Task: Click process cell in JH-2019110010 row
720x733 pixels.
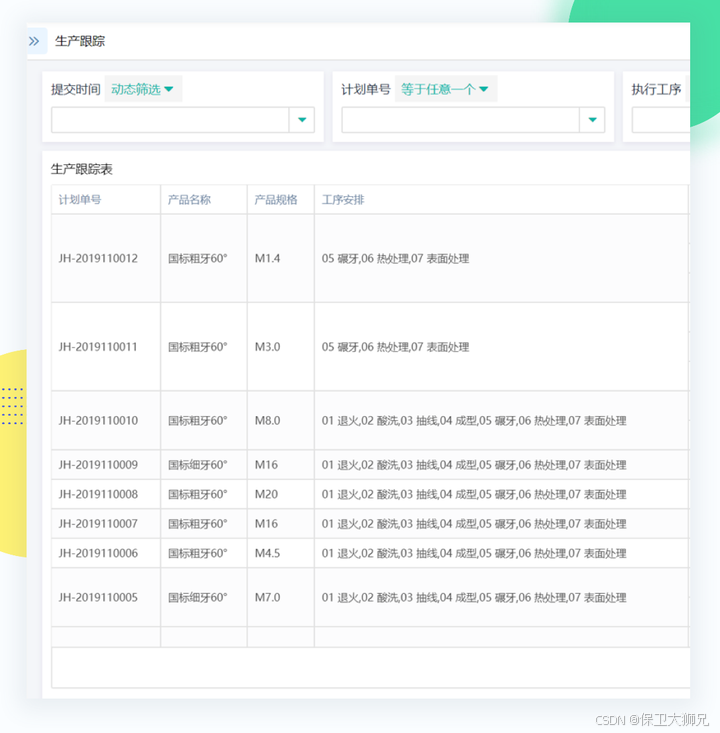Action: (x=474, y=421)
